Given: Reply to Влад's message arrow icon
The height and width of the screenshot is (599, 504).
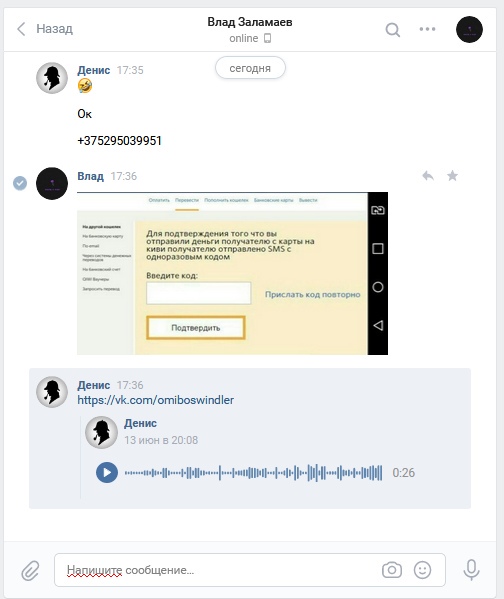Looking at the screenshot, I should tap(428, 176).
